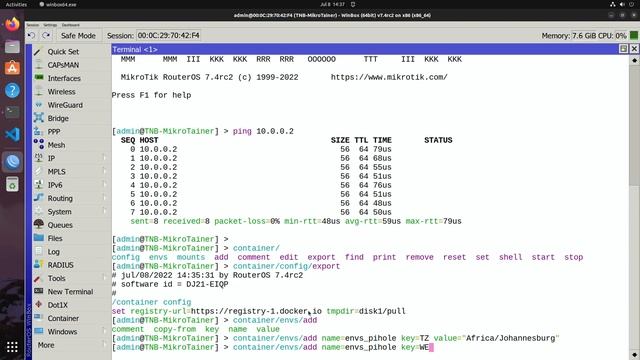Open the CAPsMAN icon

[x=38, y=65]
